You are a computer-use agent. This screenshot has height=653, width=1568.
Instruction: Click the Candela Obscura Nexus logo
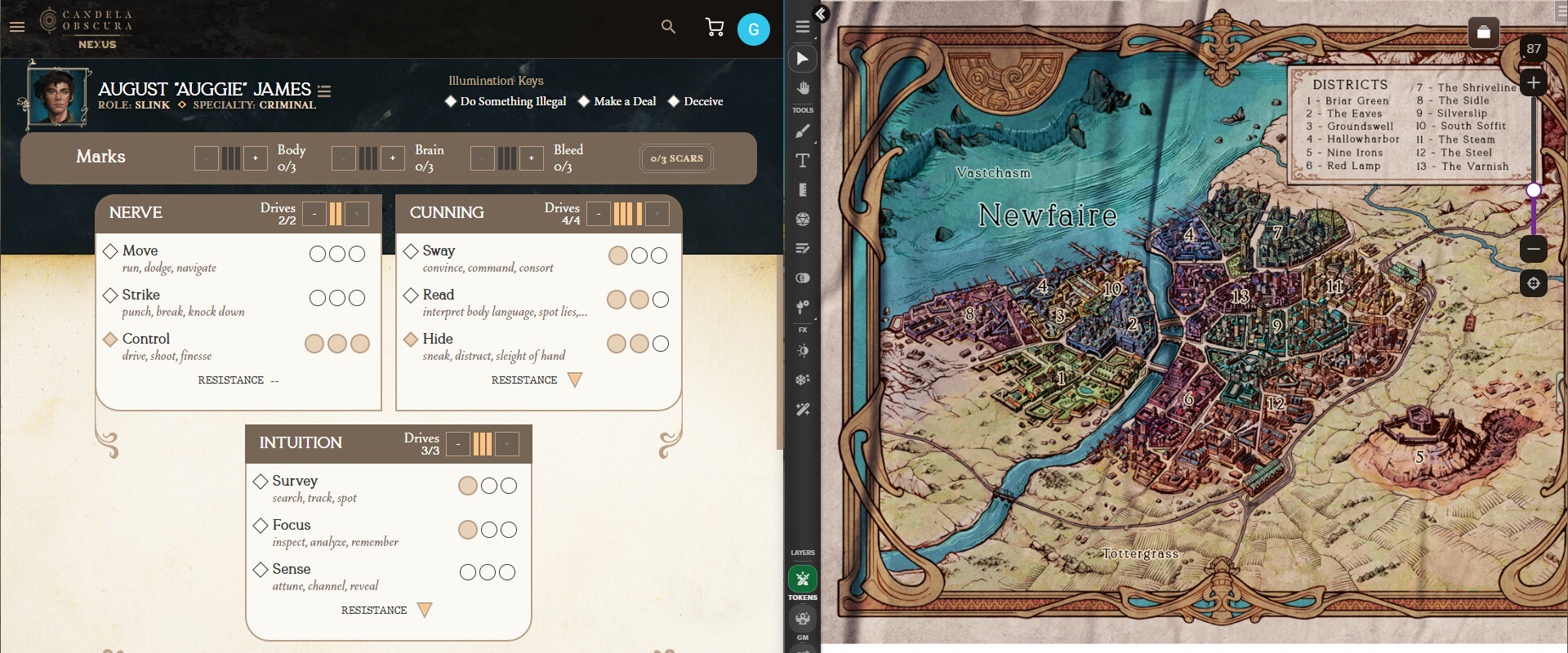point(87,27)
